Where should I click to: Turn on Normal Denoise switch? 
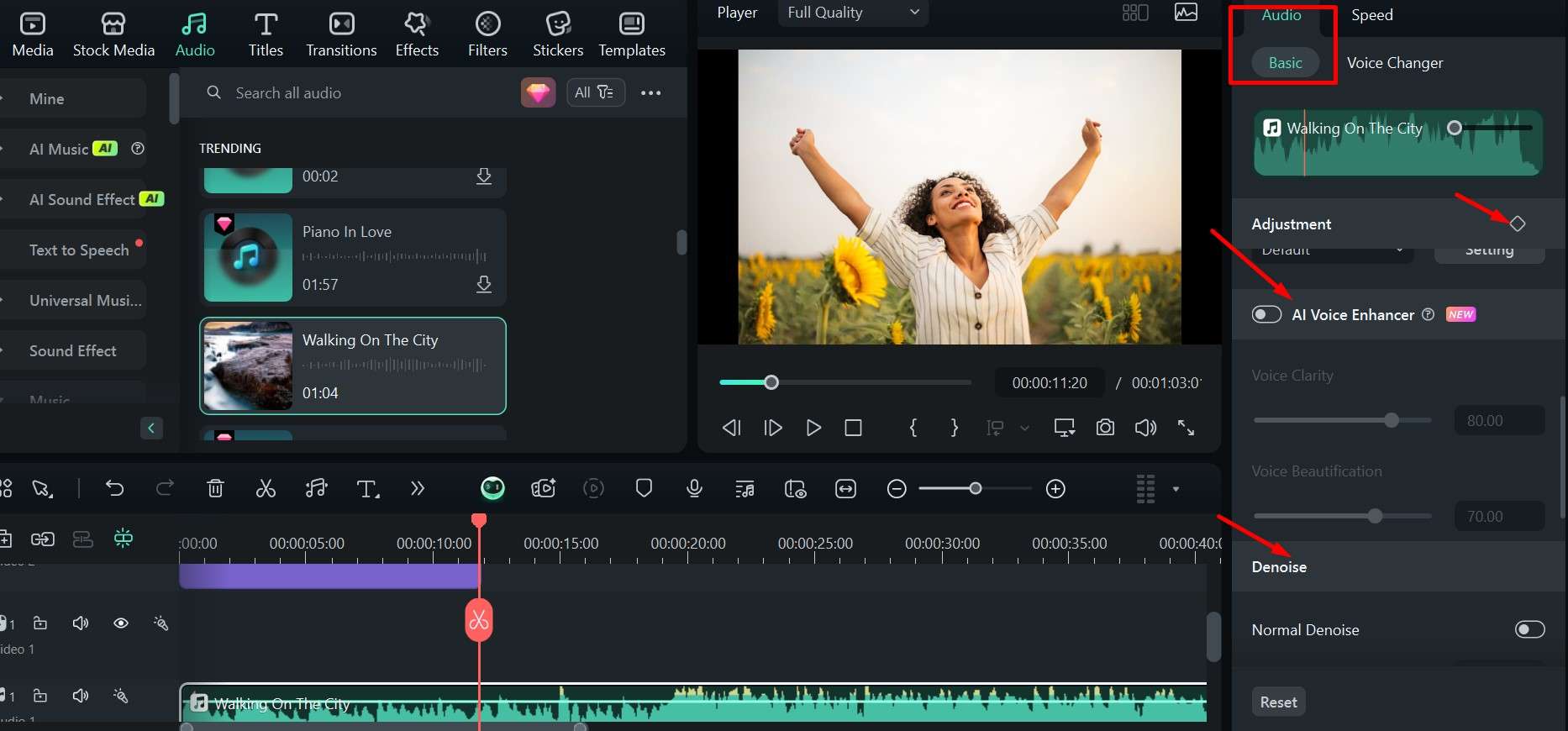click(x=1529, y=629)
